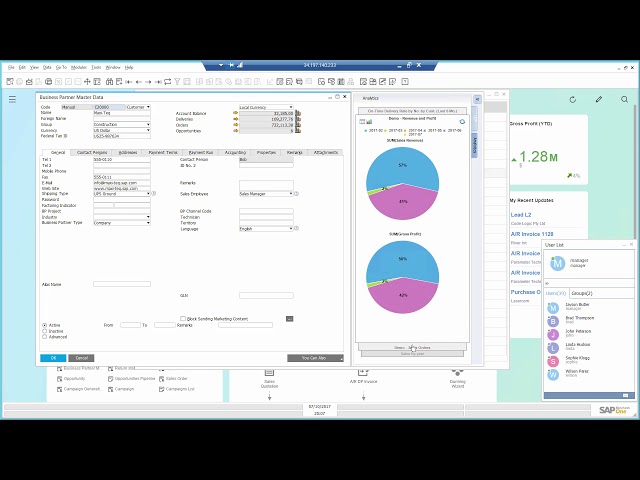Click the Add record toolbar icon
Viewport: 640px width, 480px height.
[x=119, y=82]
